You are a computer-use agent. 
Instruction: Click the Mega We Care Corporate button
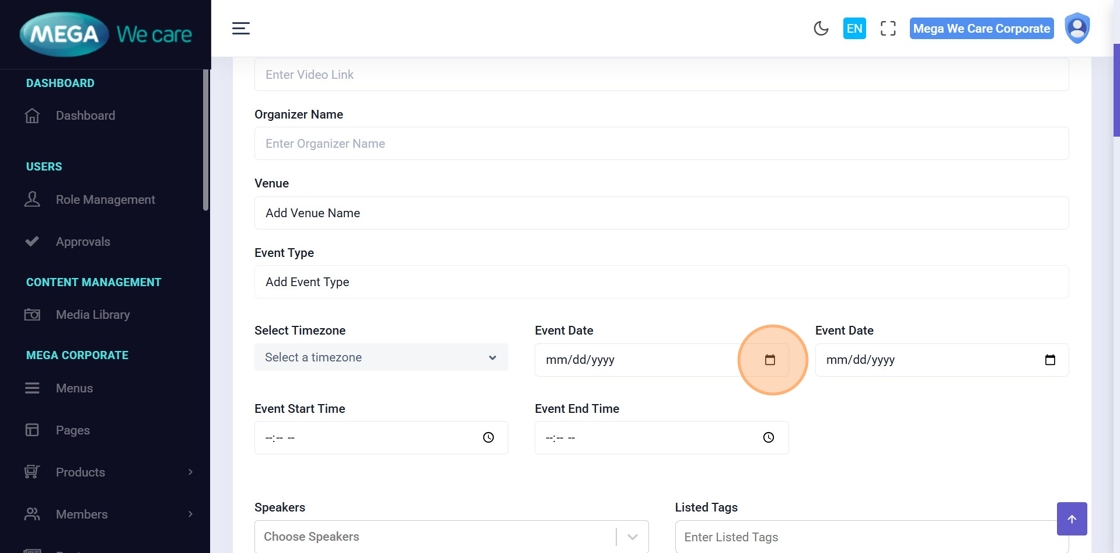[x=981, y=29]
